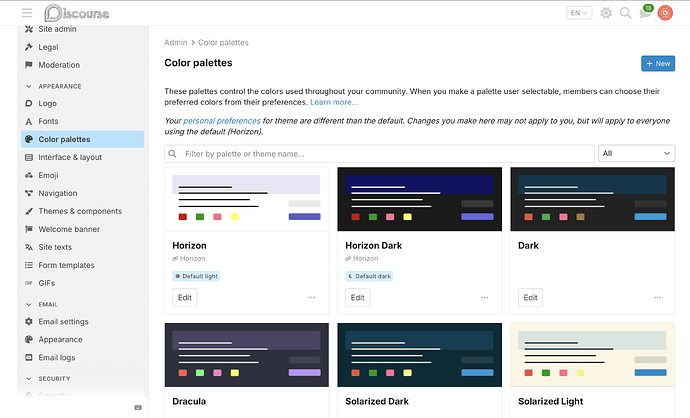Expand the EN language selector

[579, 13]
